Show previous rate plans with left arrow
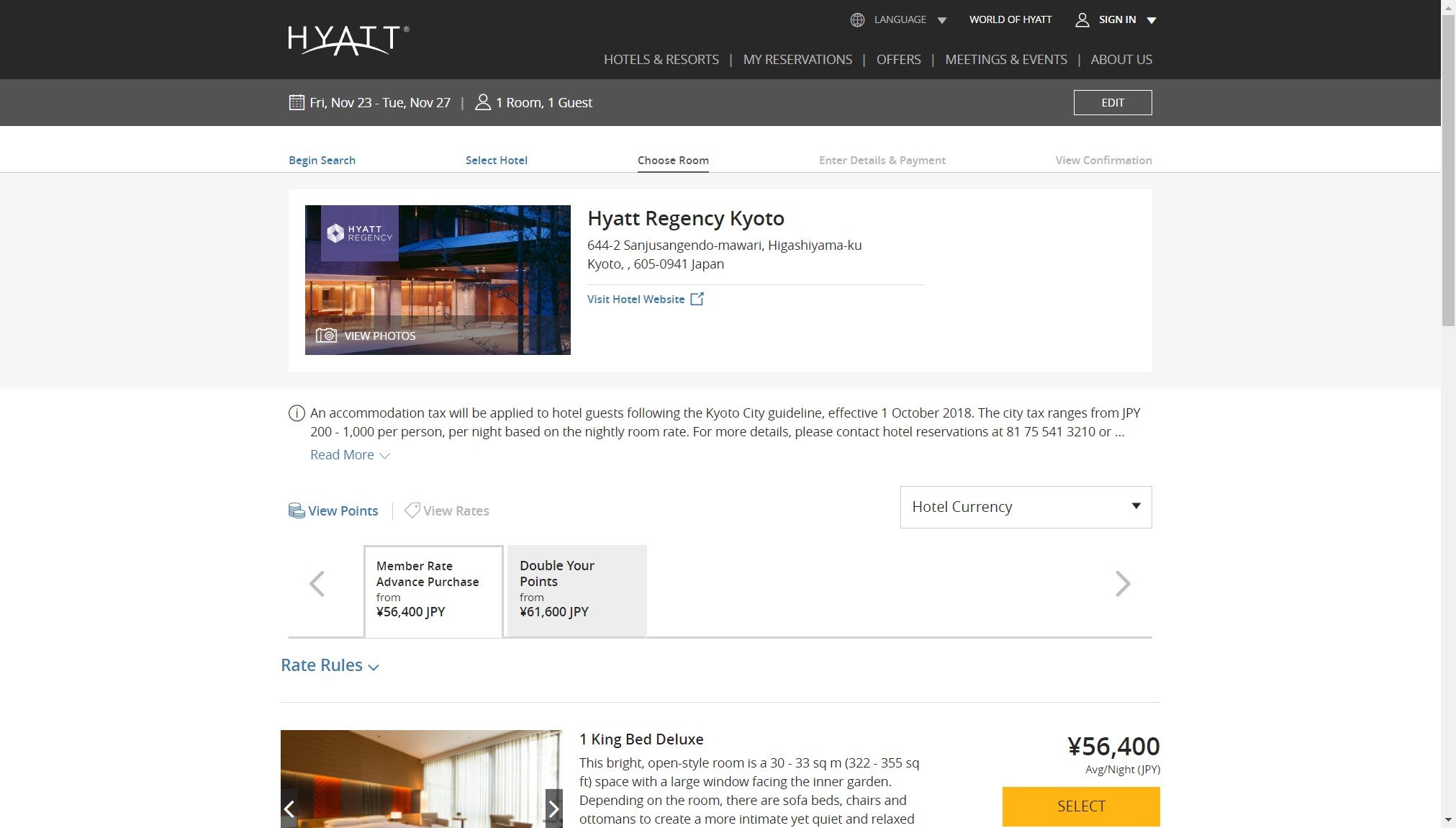 (317, 584)
